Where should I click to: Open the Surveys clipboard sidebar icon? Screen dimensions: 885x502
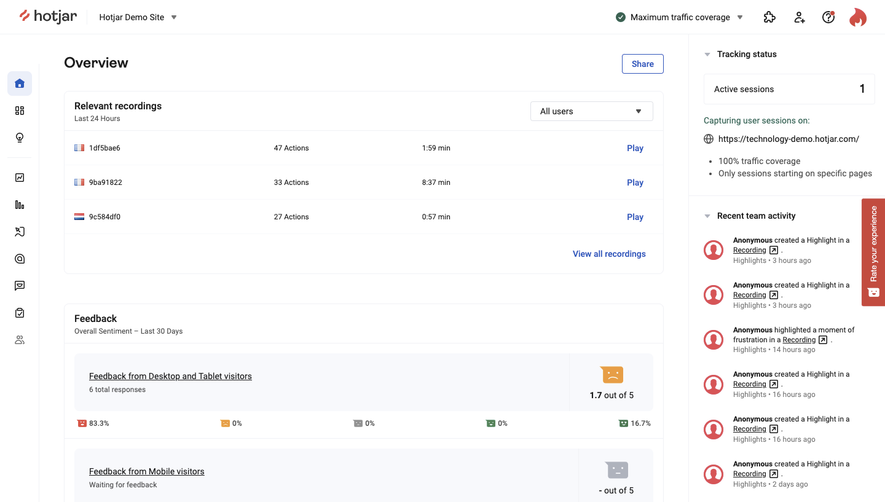(x=20, y=313)
